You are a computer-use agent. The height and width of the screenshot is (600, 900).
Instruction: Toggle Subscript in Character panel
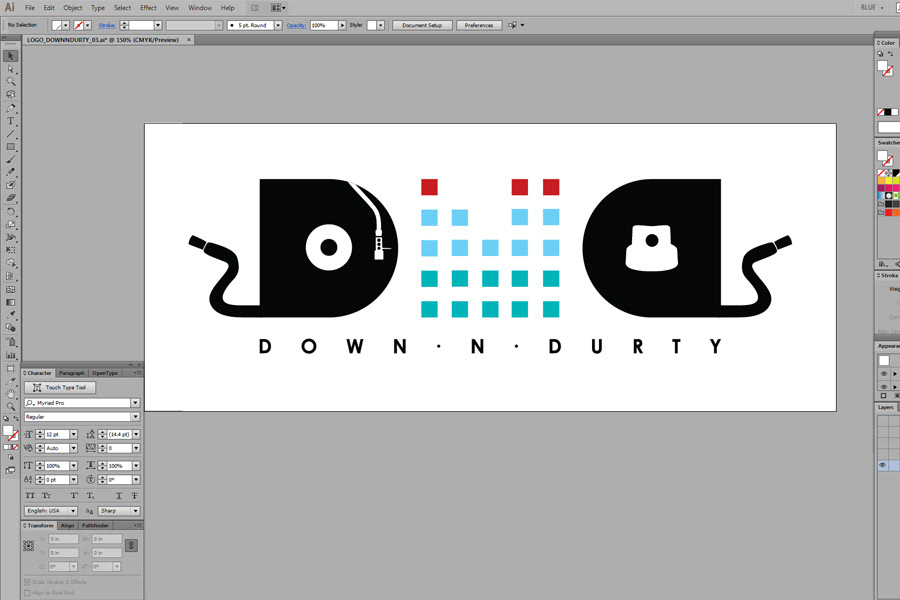click(x=91, y=496)
